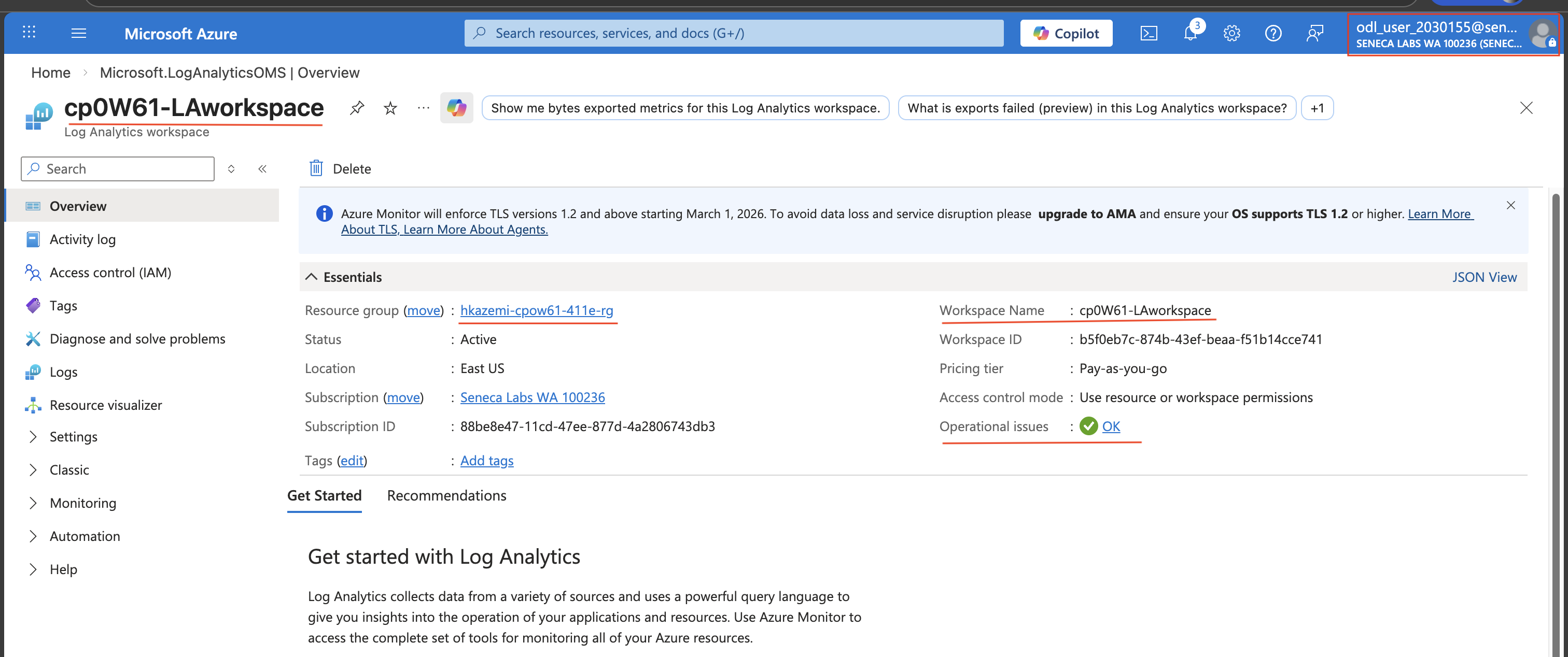
Task: Collapse the left navigation menu
Action: pyautogui.click(x=262, y=168)
